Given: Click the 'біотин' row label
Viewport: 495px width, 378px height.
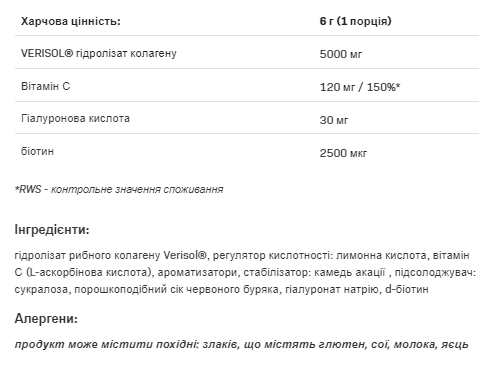Looking at the screenshot, I should pos(37,151).
